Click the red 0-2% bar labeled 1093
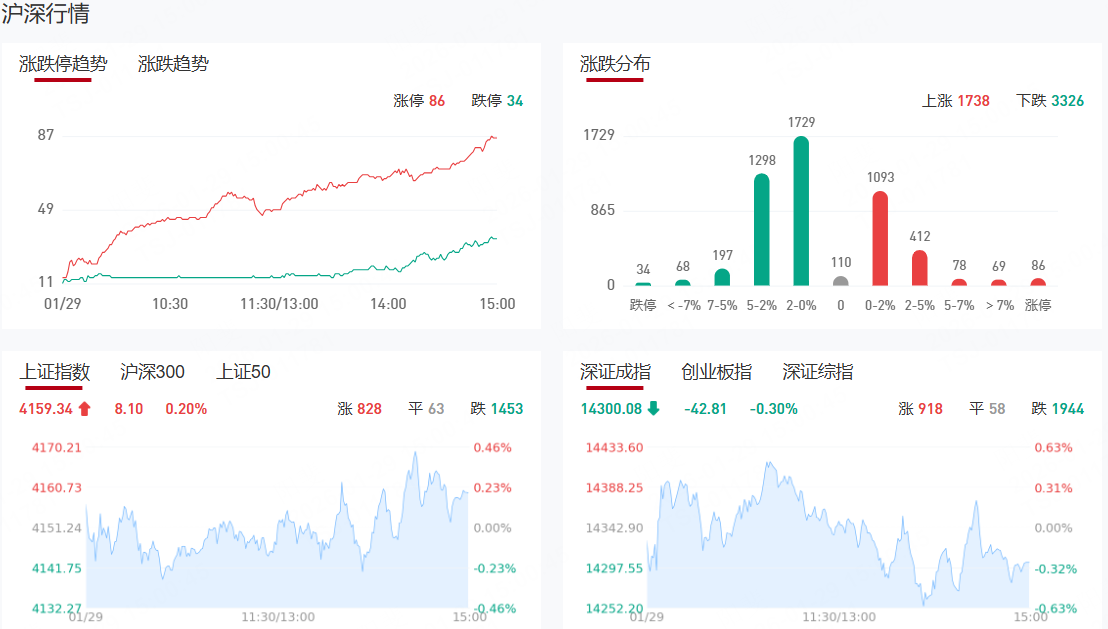The image size is (1108, 629). point(880,239)
